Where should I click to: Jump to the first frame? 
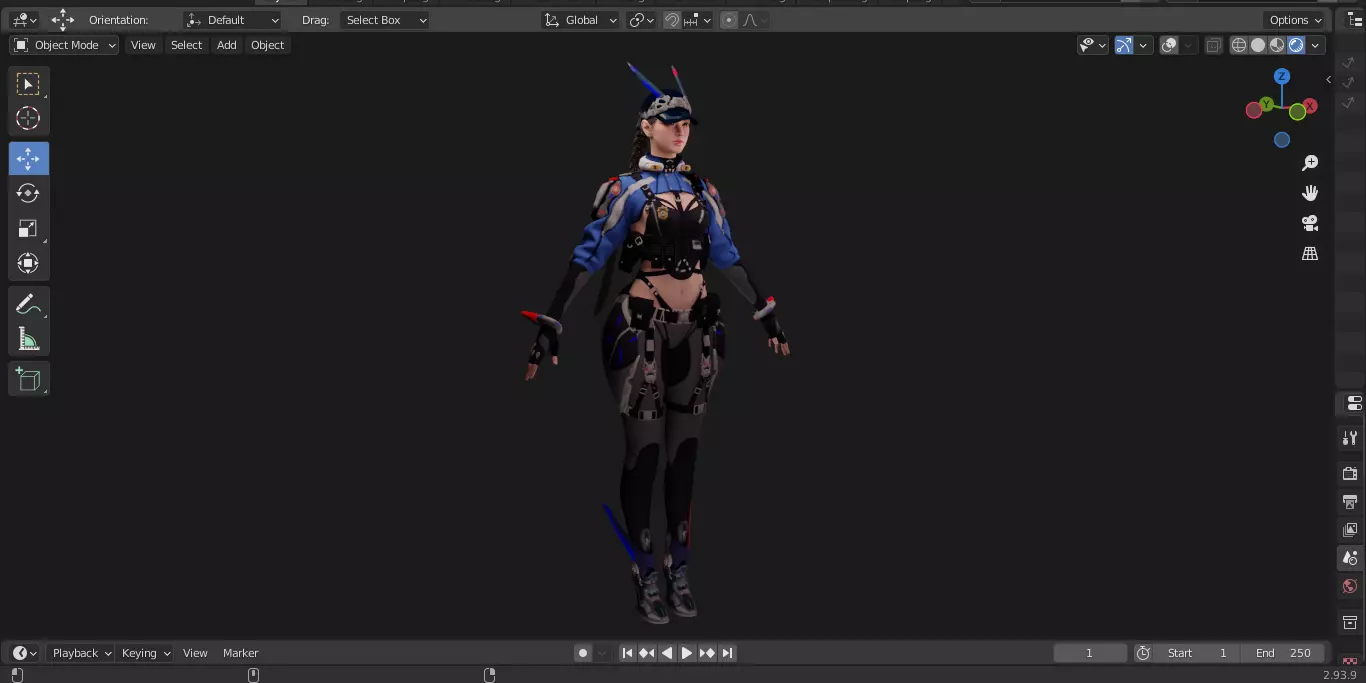627,653
